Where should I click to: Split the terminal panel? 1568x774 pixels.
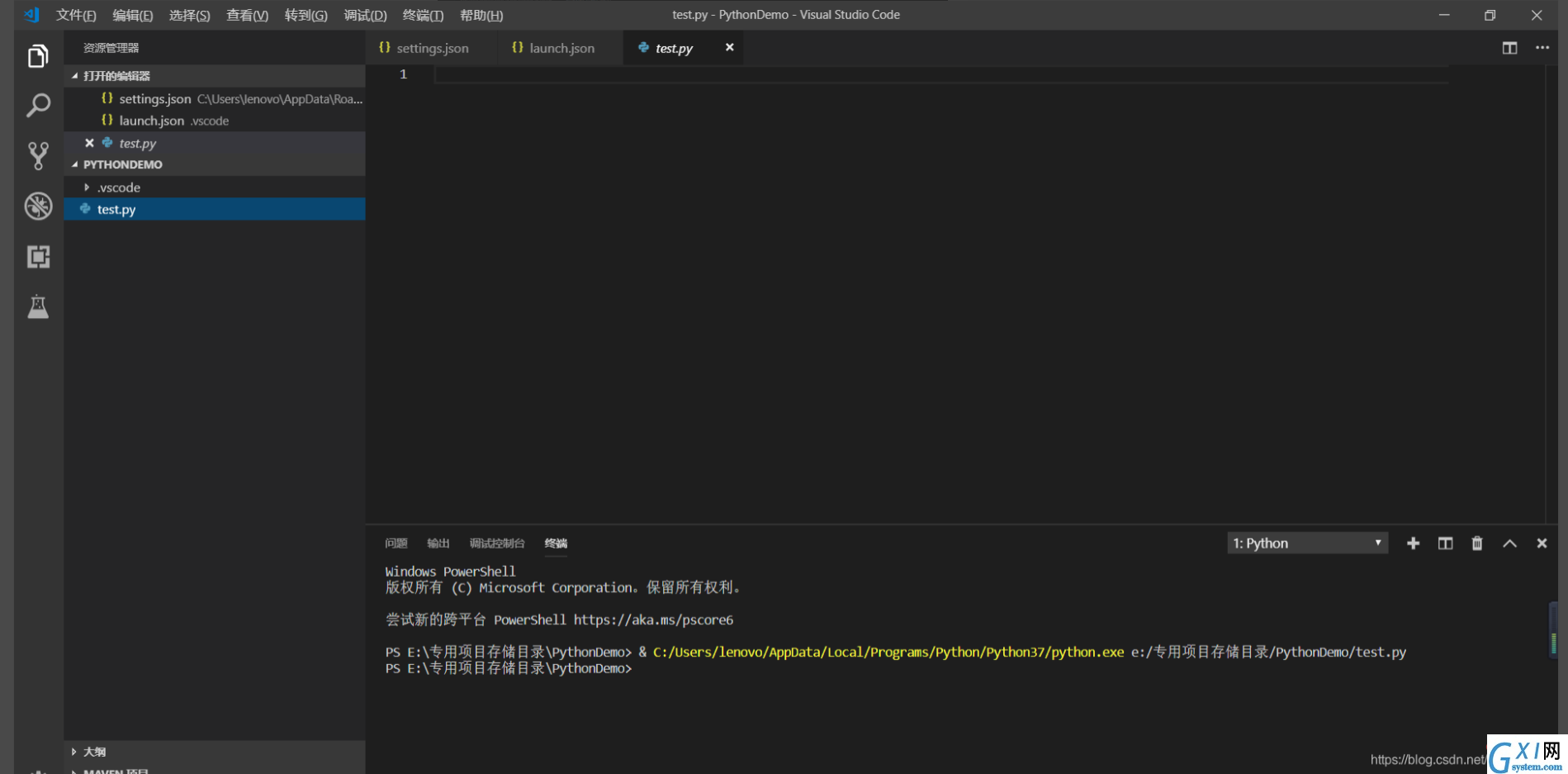pos(1445,544)
